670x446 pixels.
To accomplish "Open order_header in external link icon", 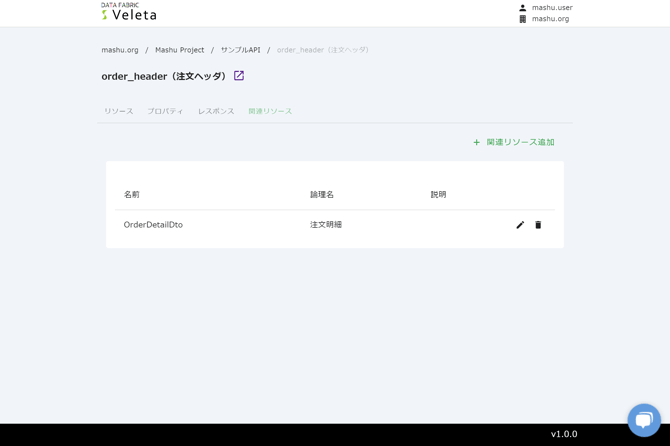I will coord(239,76).
